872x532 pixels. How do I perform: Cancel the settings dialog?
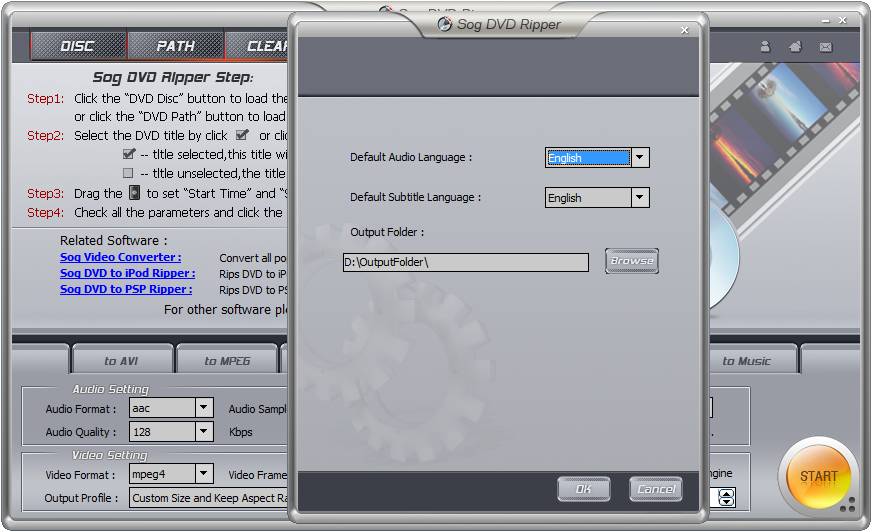coord(656,489)
